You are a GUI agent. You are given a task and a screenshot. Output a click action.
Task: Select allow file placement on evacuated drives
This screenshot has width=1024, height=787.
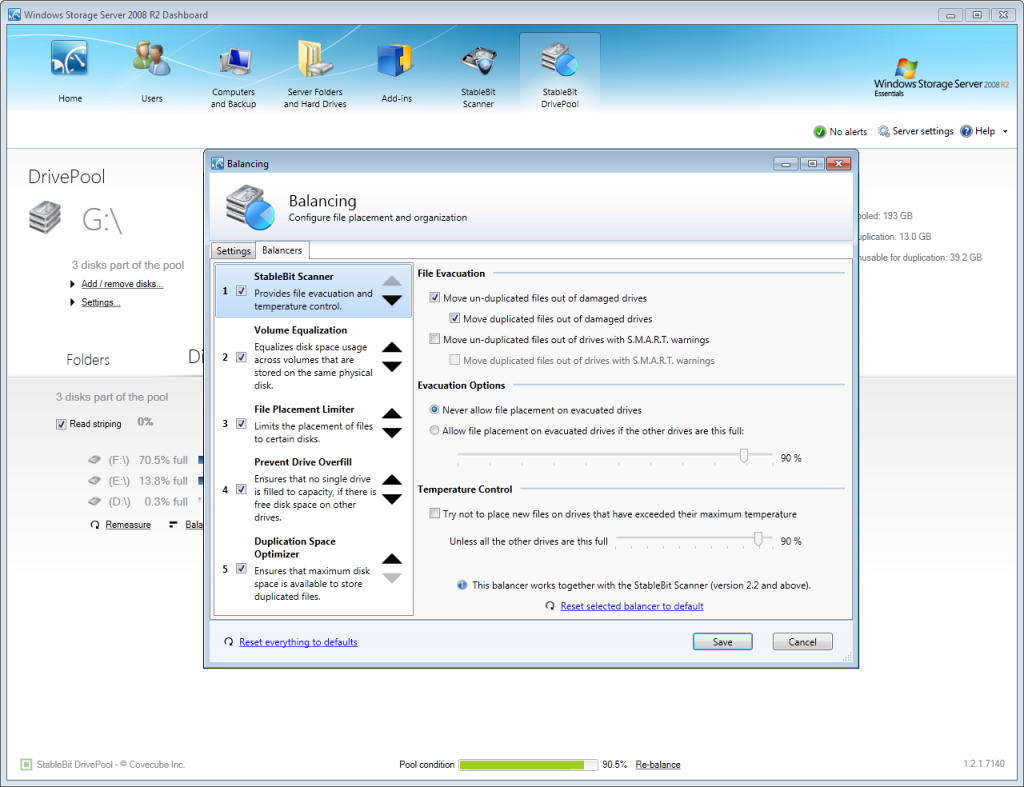pyautogui.click(x=435, y=430)
